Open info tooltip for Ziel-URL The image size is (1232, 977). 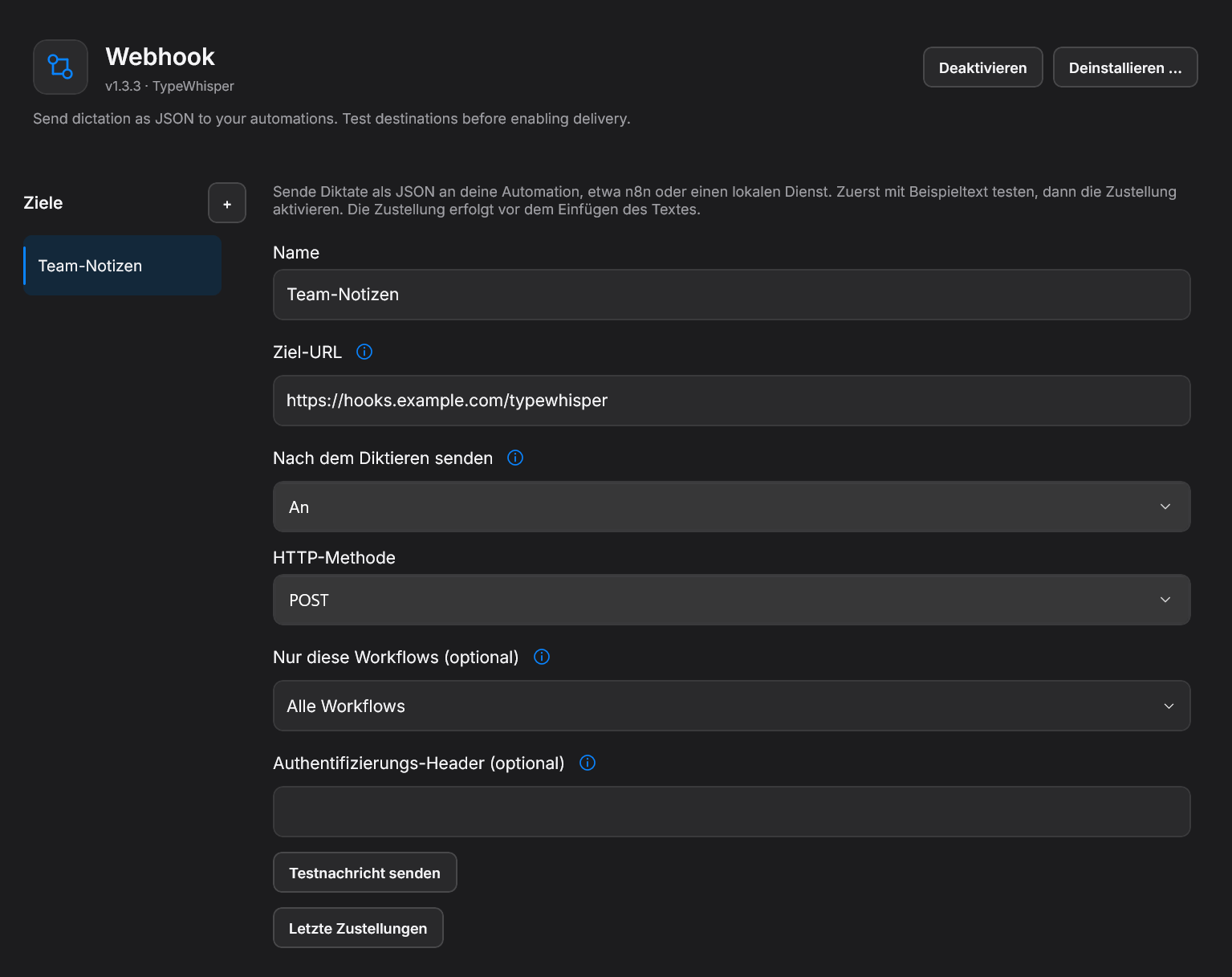coord(364,352)
